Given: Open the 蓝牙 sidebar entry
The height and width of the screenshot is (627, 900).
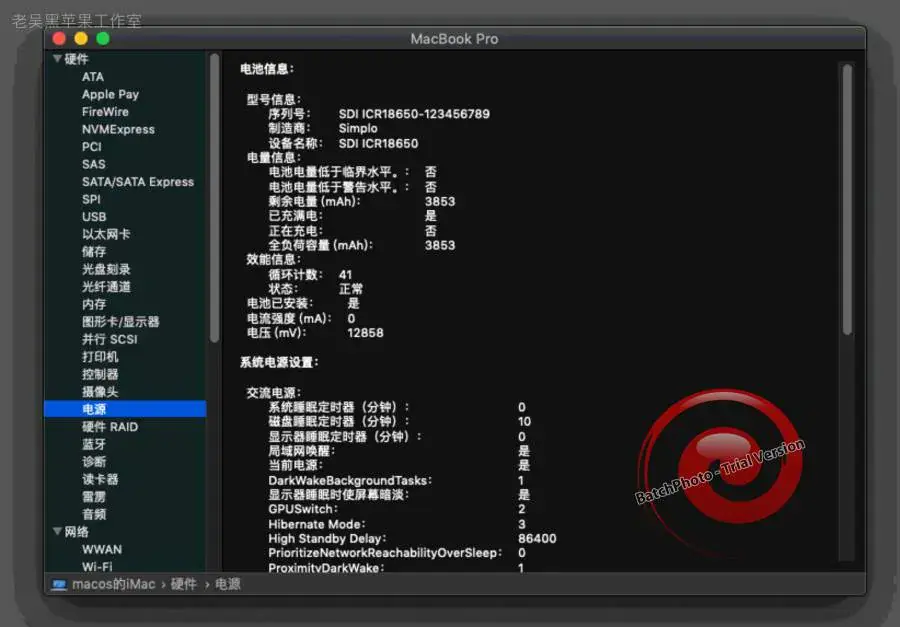Looking at the screenshot, I should tap(94, 444).
